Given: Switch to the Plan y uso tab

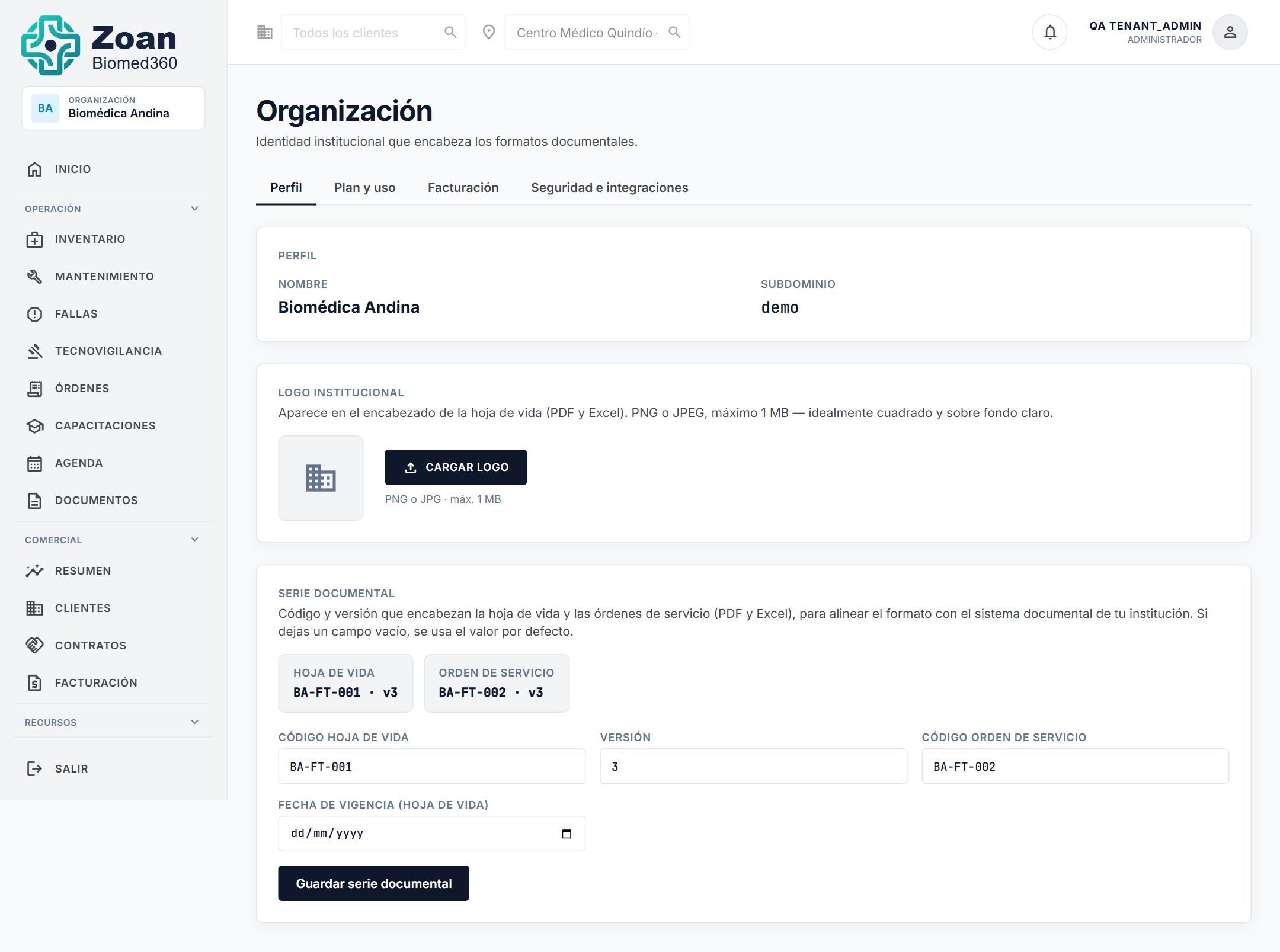Looking at the screenshot, I should pyautogui.click(x=365, y=188).
